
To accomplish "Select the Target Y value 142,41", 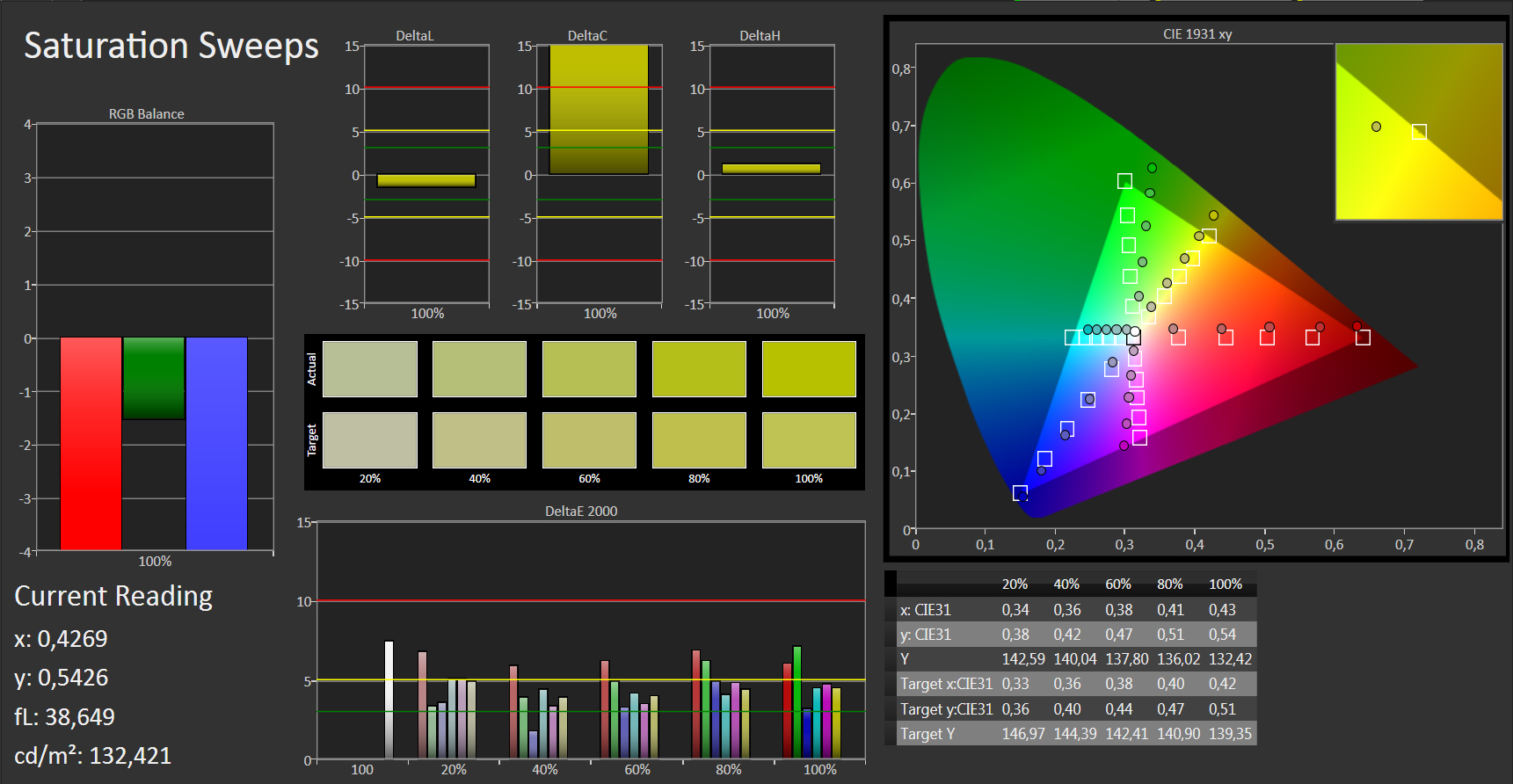I will pos(1127,734).
